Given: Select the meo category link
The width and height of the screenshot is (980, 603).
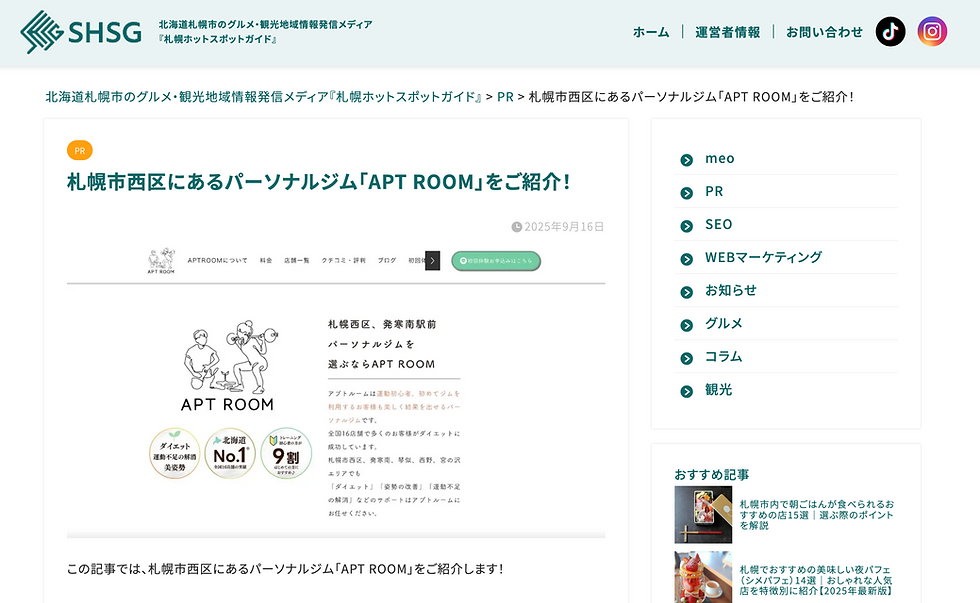Looking at the screenshot, I should click(719, 159).
